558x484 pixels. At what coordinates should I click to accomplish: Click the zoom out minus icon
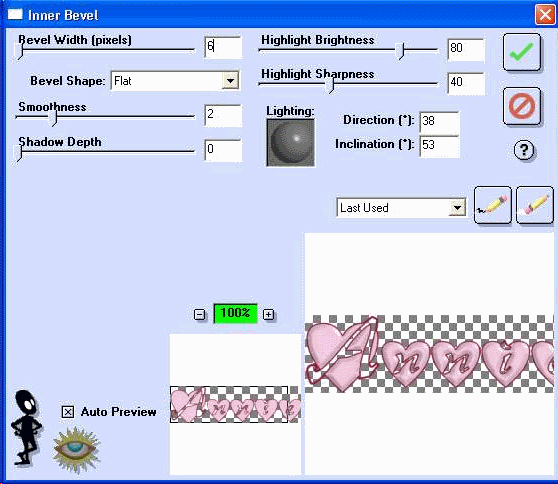pos(199,314)
